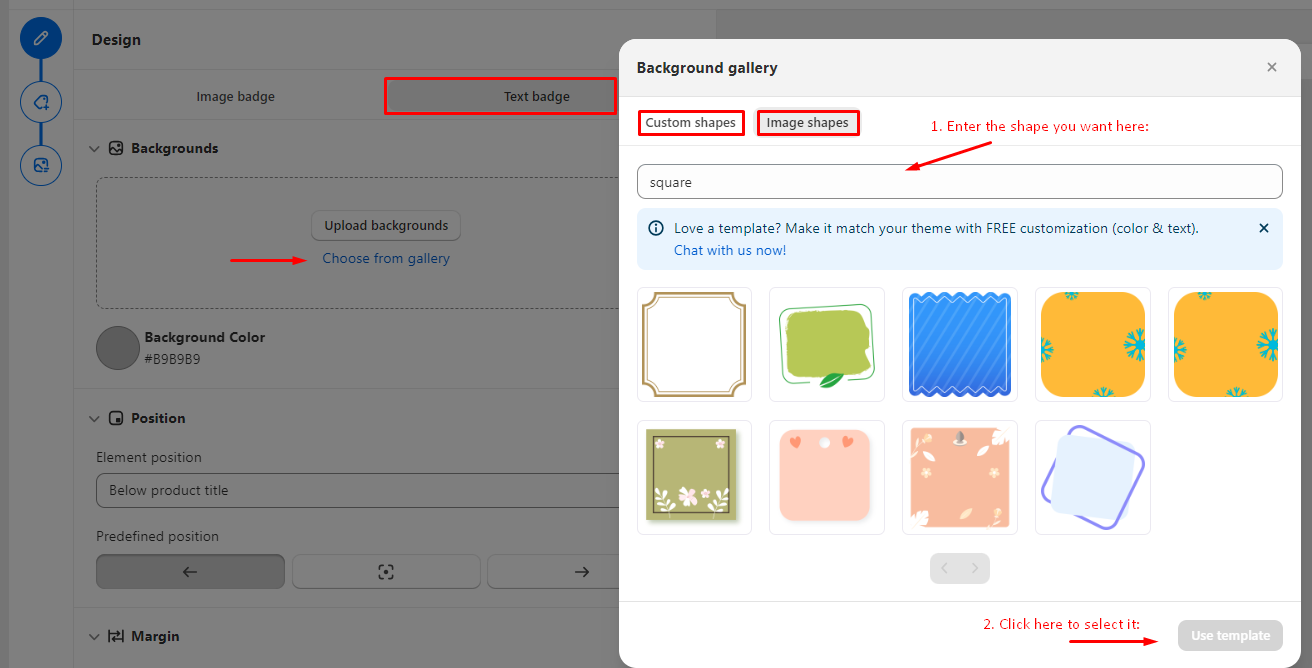Expand the Margin section
This screenshot has height=668, width=1312.
pos(95,636)
